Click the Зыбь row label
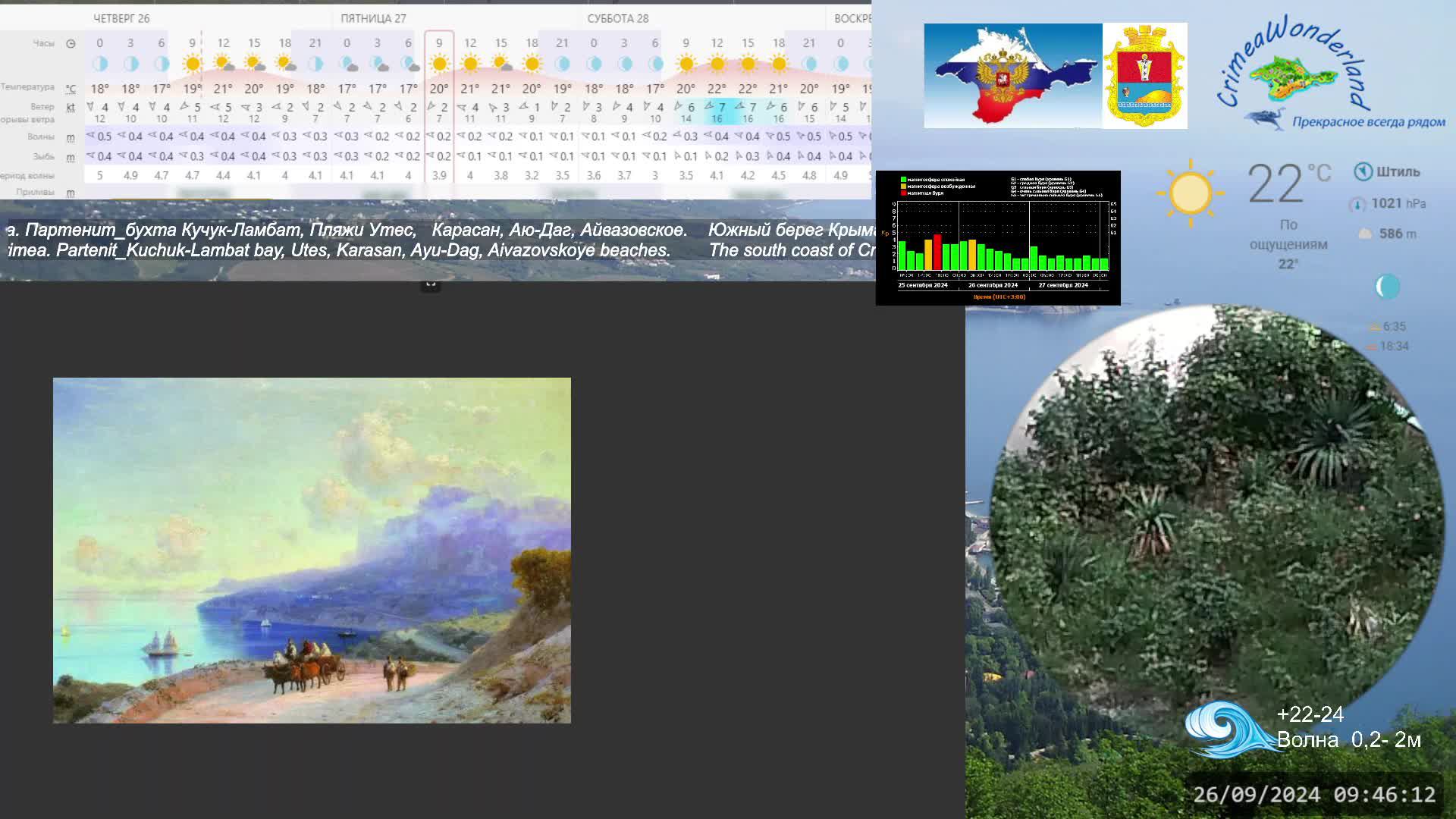 coord(44,156)
